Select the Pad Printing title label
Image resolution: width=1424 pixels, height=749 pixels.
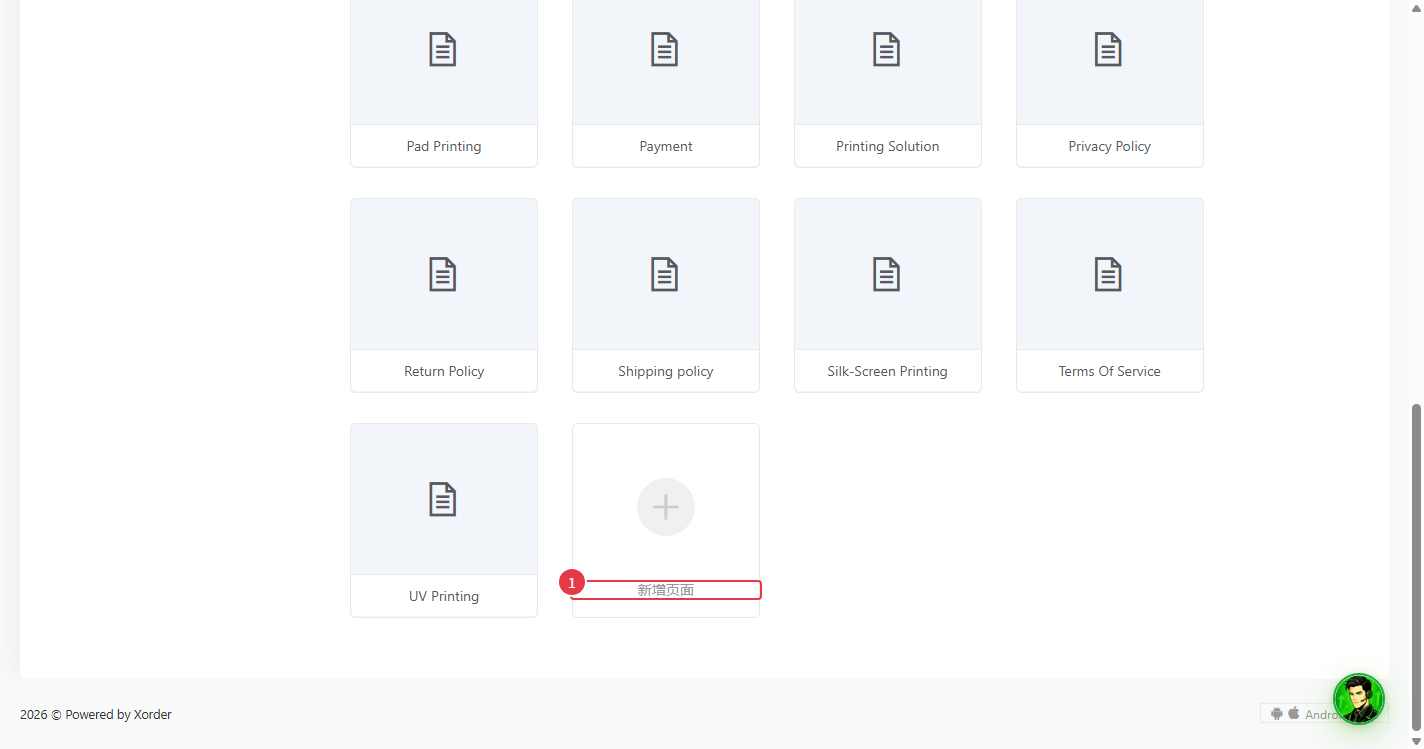point(444,146)
